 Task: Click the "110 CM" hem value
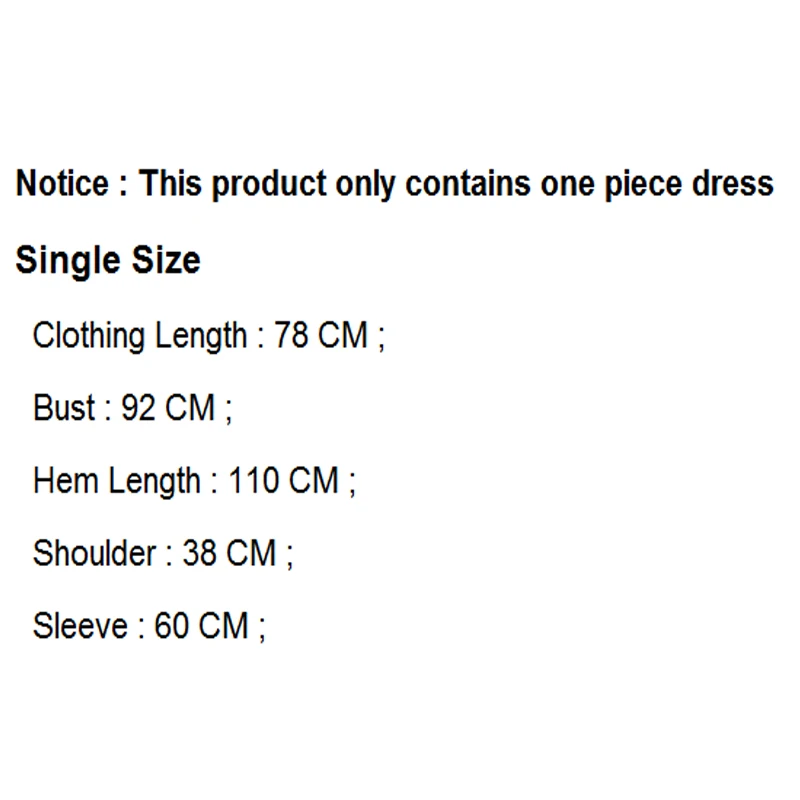[284, 481]
